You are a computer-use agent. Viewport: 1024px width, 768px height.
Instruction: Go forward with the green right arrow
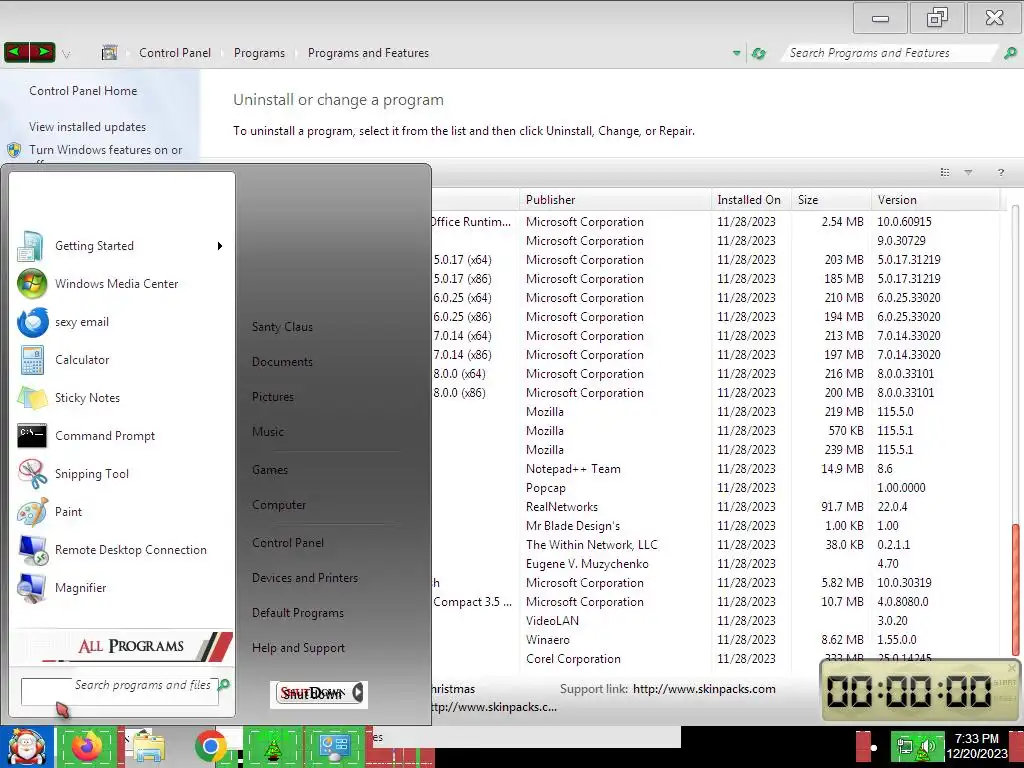pyautogui.click(x=42, y=52)
